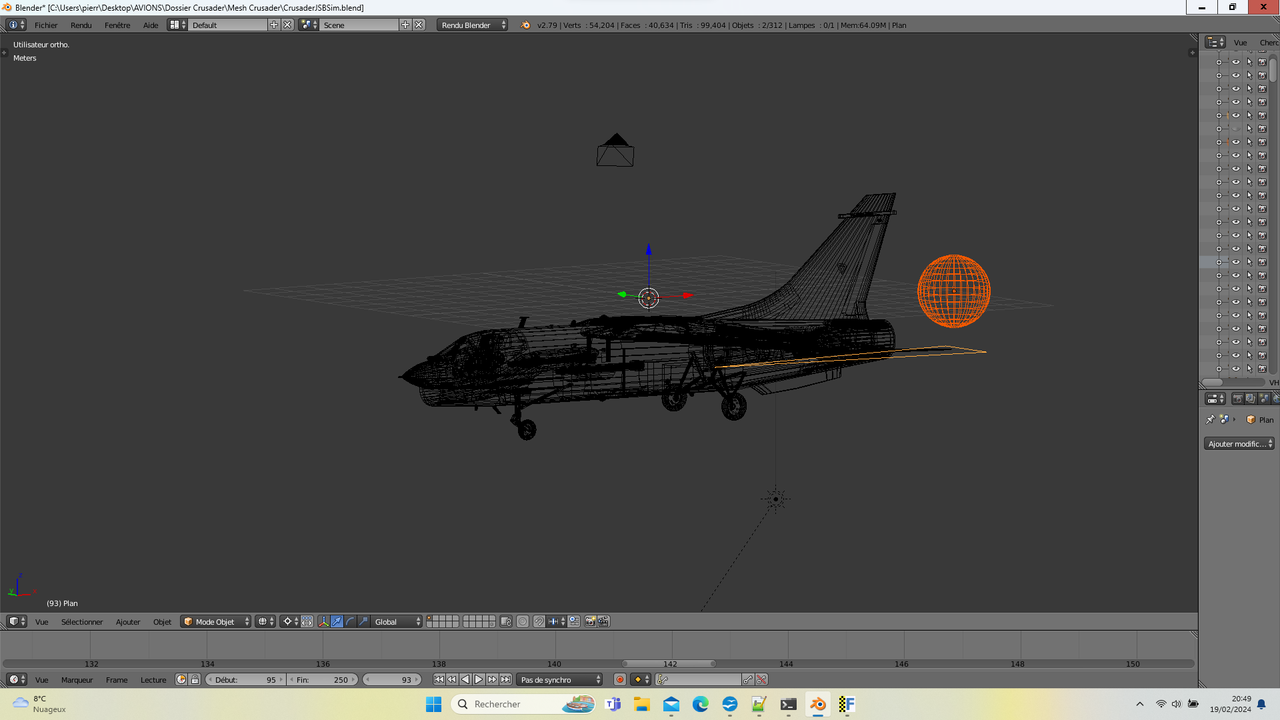The width and height of the screenshot is (1280, 720).
Task: Click the Ajouter modific... button
Action: tap(1239, 443)
